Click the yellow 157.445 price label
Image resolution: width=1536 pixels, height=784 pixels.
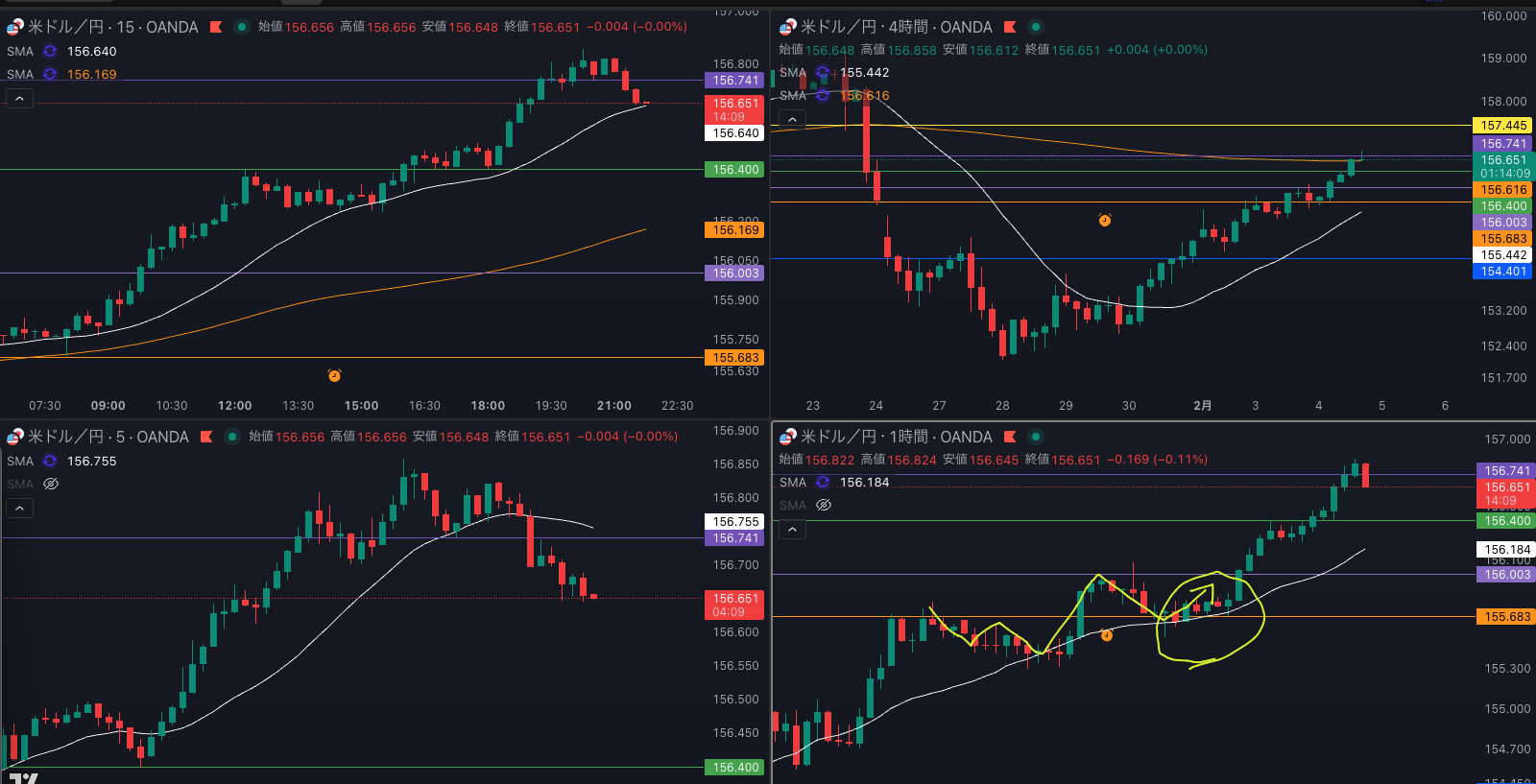tap(1502, 126)
